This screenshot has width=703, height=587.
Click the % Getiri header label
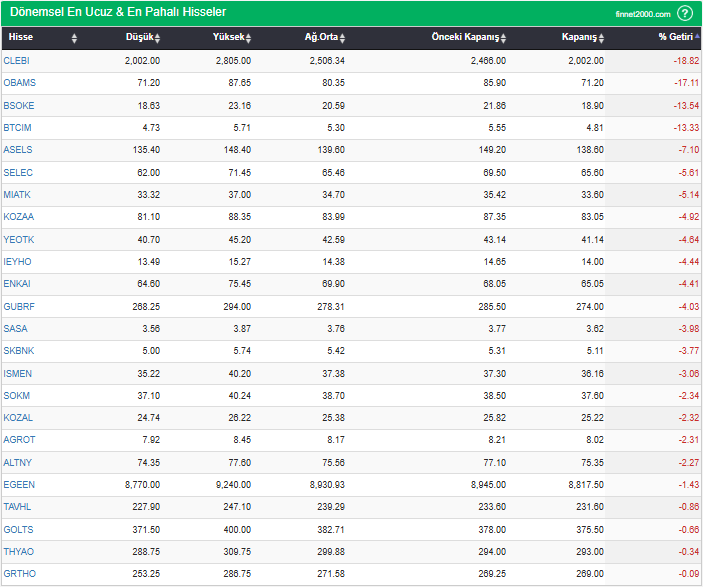pos(676,37)
